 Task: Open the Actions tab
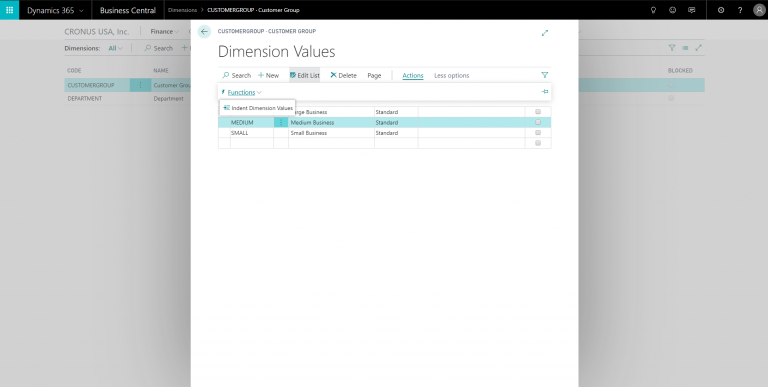tap(412, 75)
